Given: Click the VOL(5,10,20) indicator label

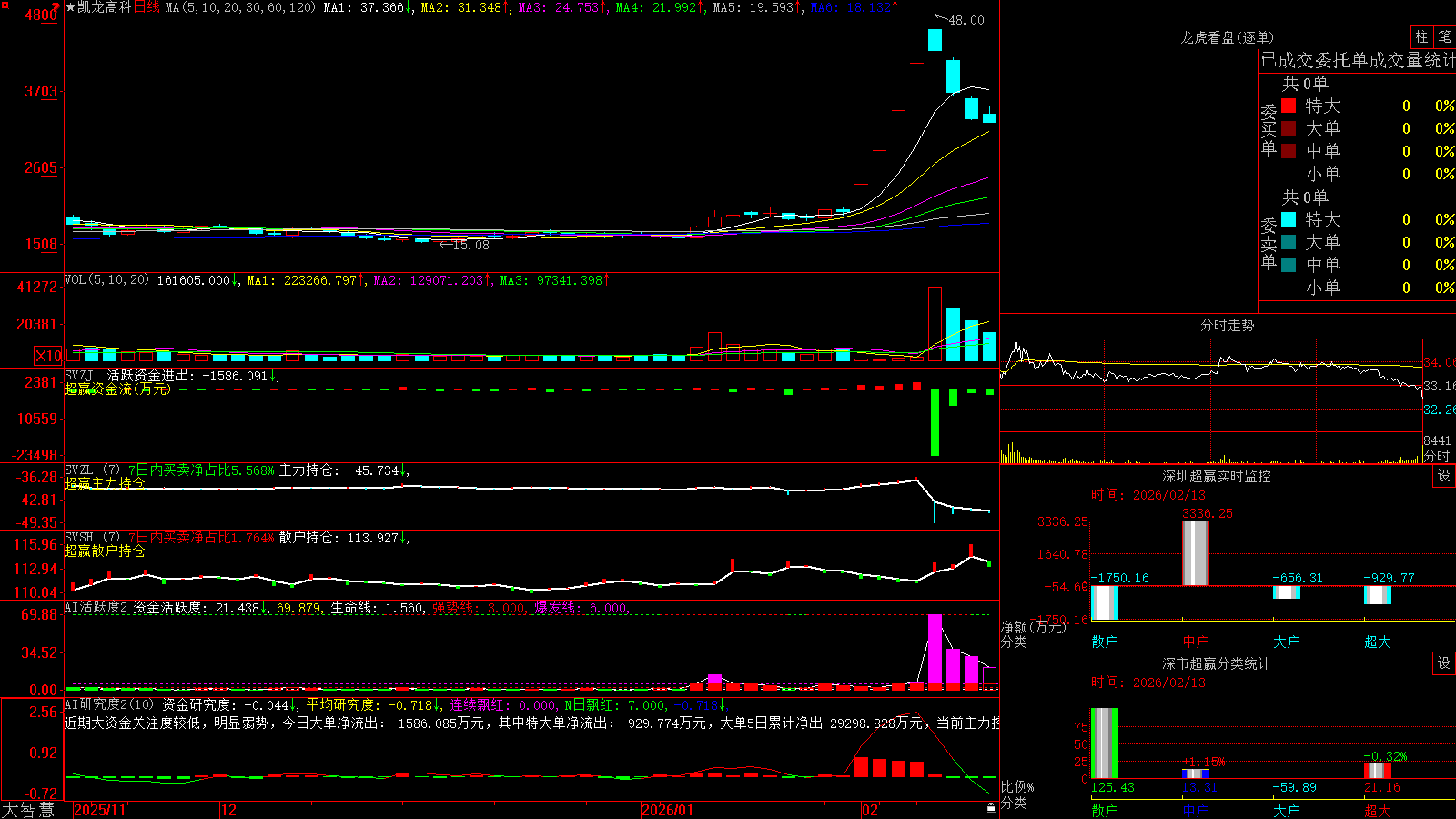Looking at the screenshot, I should point(106,280).
